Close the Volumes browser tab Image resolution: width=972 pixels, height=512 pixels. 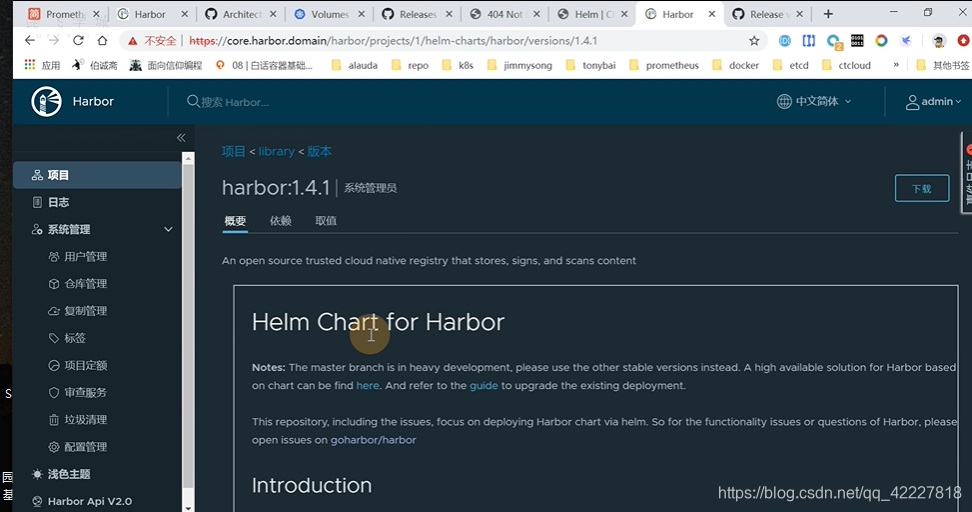click(x=361, y=14)
